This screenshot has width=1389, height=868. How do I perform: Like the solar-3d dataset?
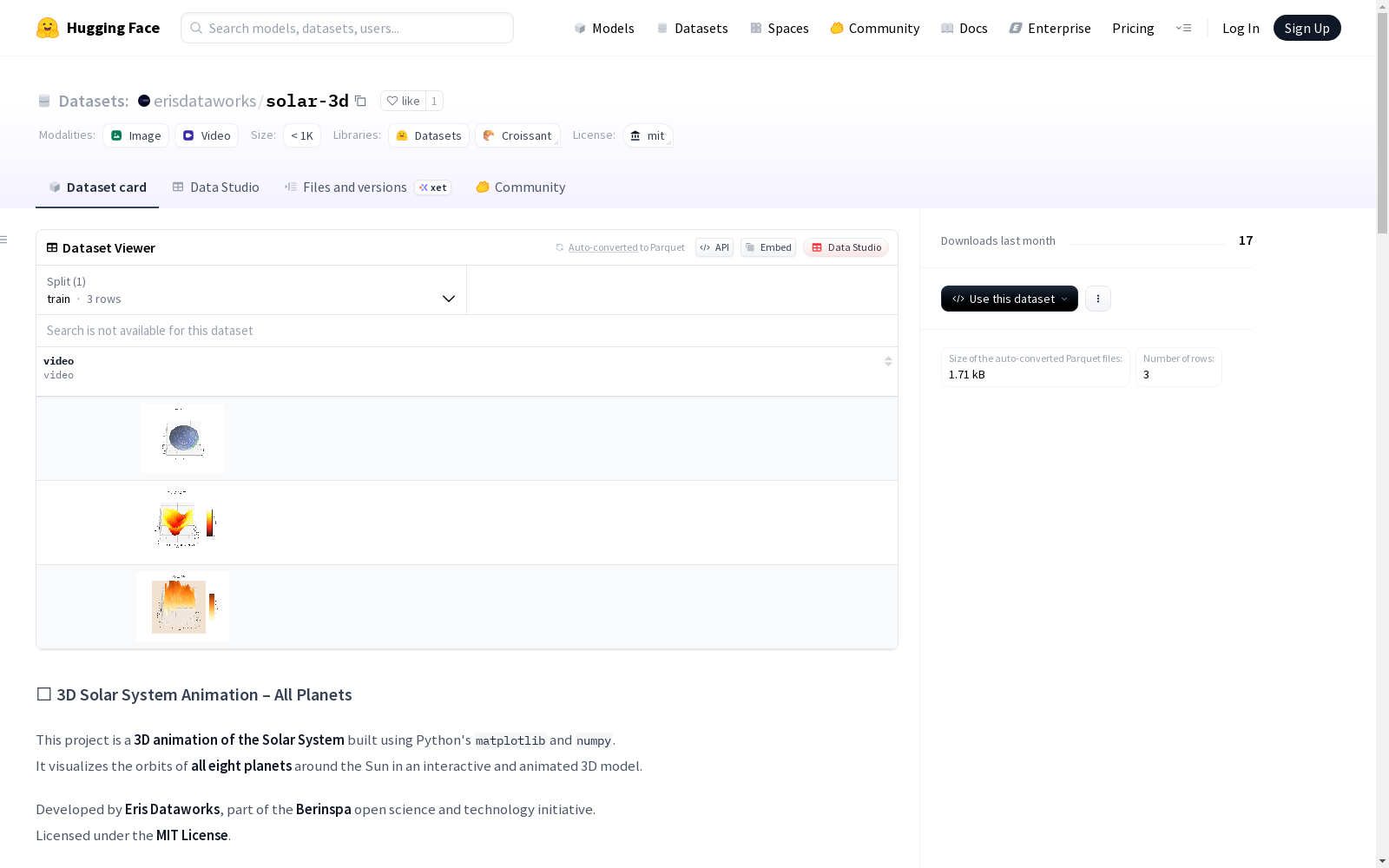click(404, 101)
